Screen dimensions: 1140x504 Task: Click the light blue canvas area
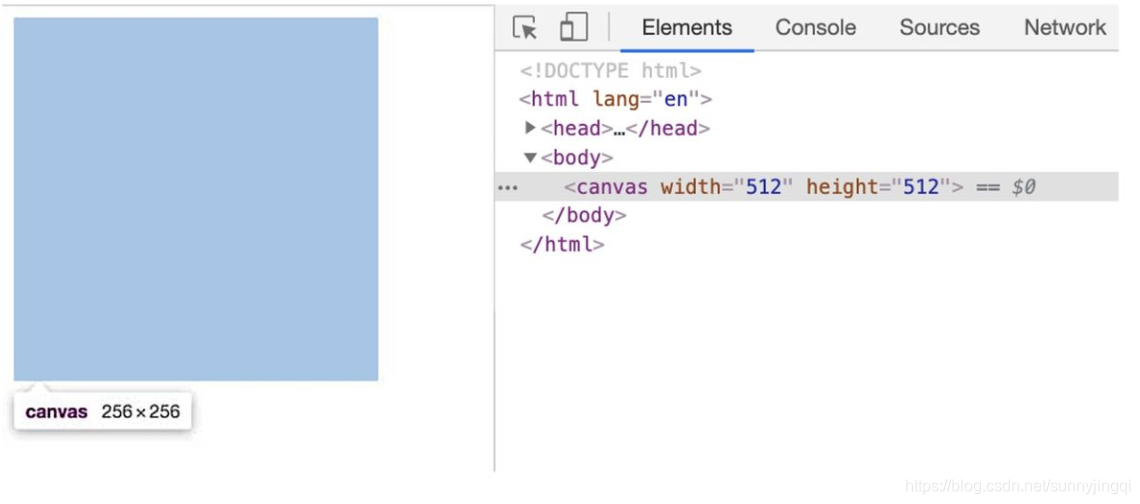(196, 199)
